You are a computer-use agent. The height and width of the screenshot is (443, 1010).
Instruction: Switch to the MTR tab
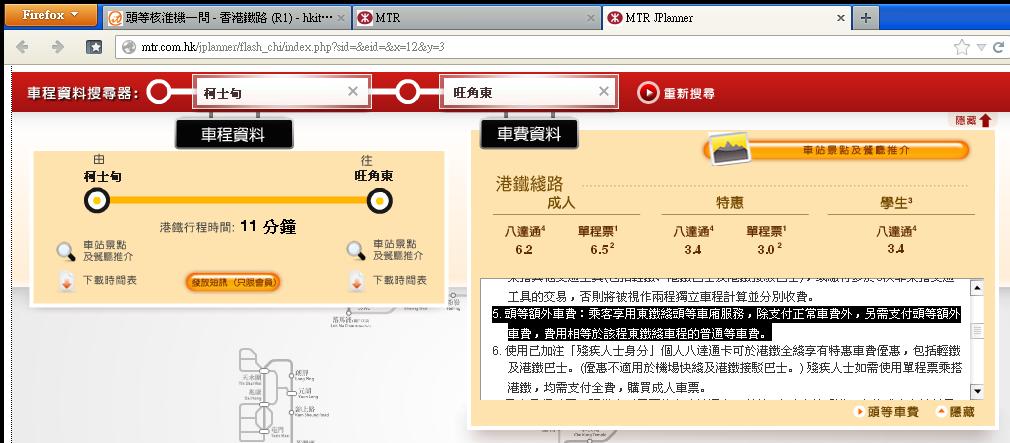coord(477,18)
